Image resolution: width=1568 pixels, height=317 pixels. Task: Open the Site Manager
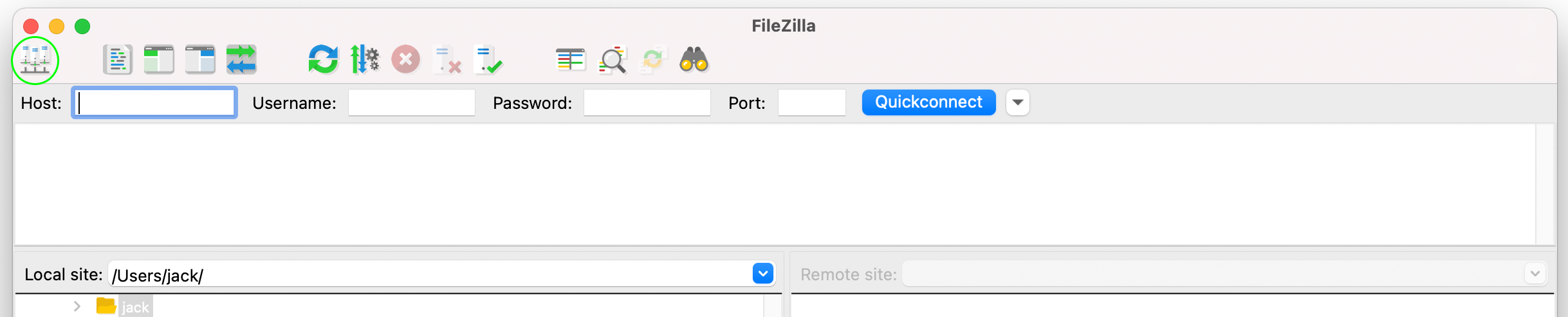pos(35,61)
